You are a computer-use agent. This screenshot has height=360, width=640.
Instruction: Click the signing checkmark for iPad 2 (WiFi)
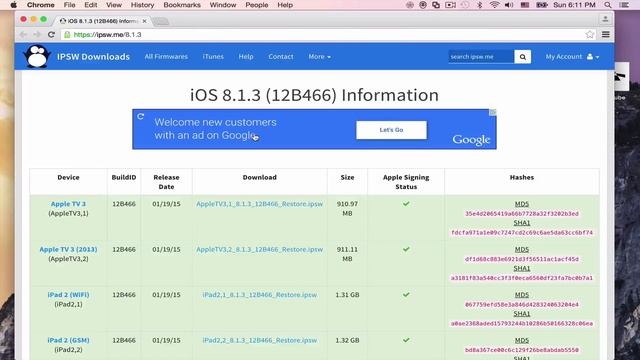pos(406,294)
